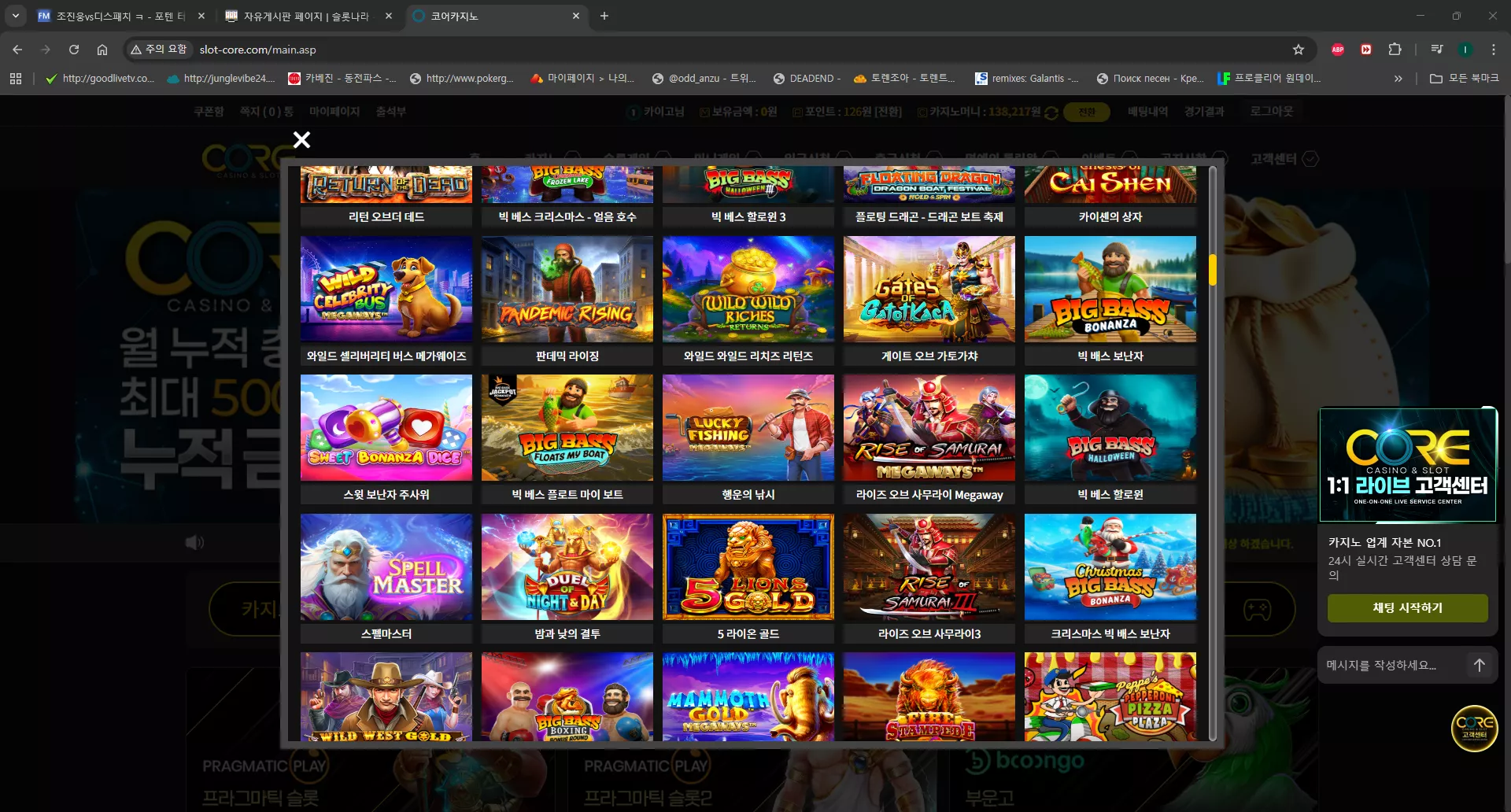Open Christmas Big Bass Bonanza game
Image resolution: width=1511 pixels, height=812 pixels.
point(1110,567)
